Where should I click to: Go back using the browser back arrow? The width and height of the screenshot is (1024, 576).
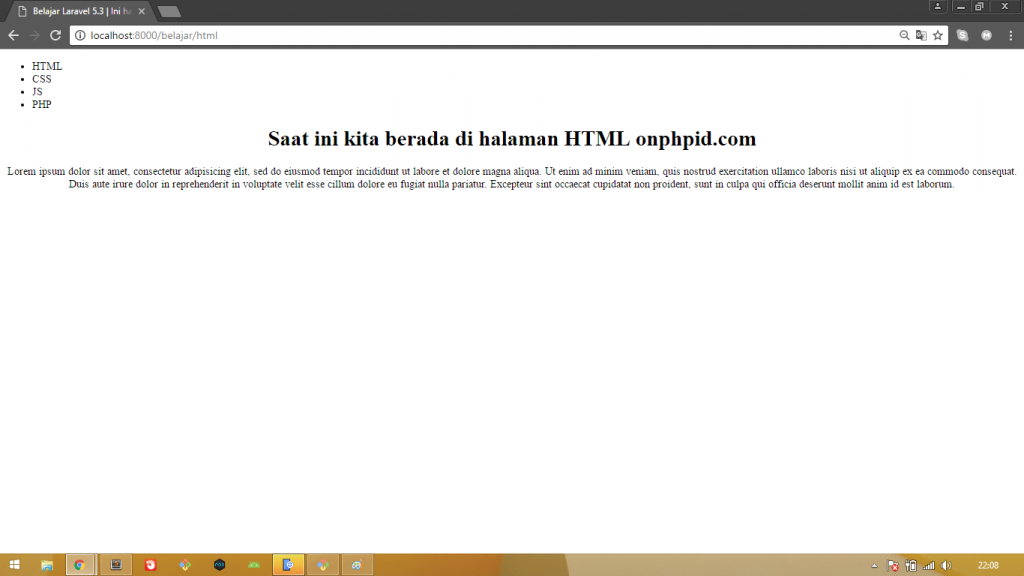pos(13,35)
